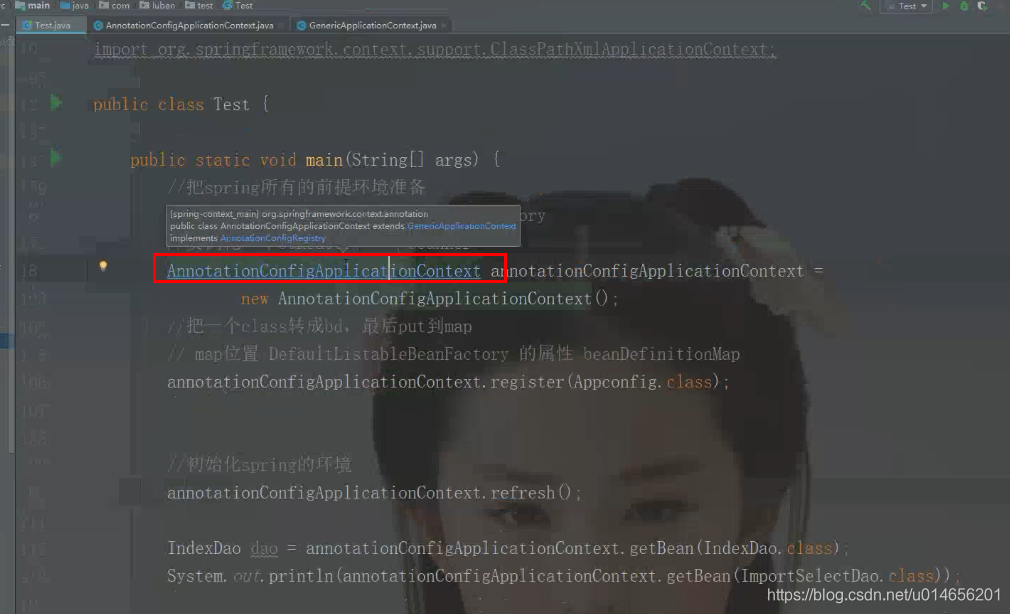This screenshot has height=614, width=1010.
Task: Open the GenericApplicationContext.java tab
Action: tap(372, 25)
